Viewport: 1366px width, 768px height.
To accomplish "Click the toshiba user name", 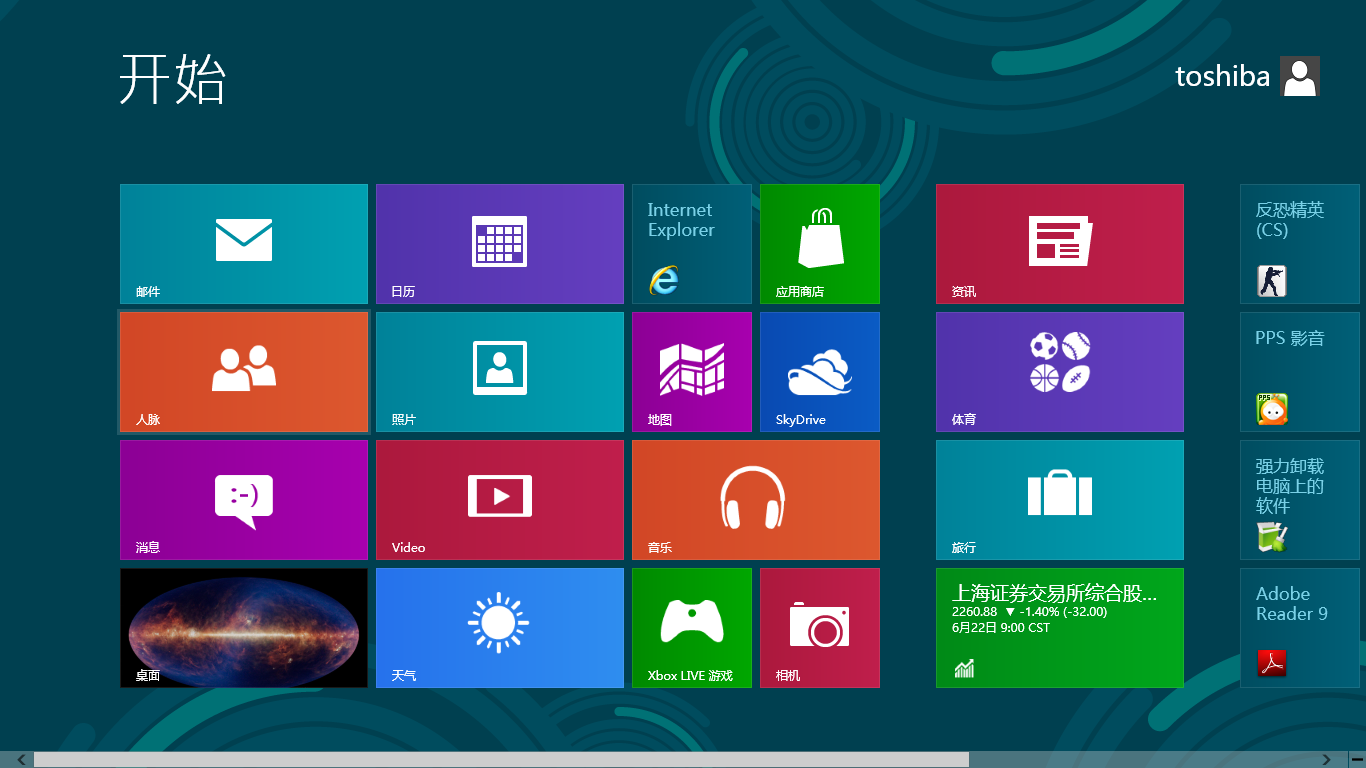I will 1222,77.
